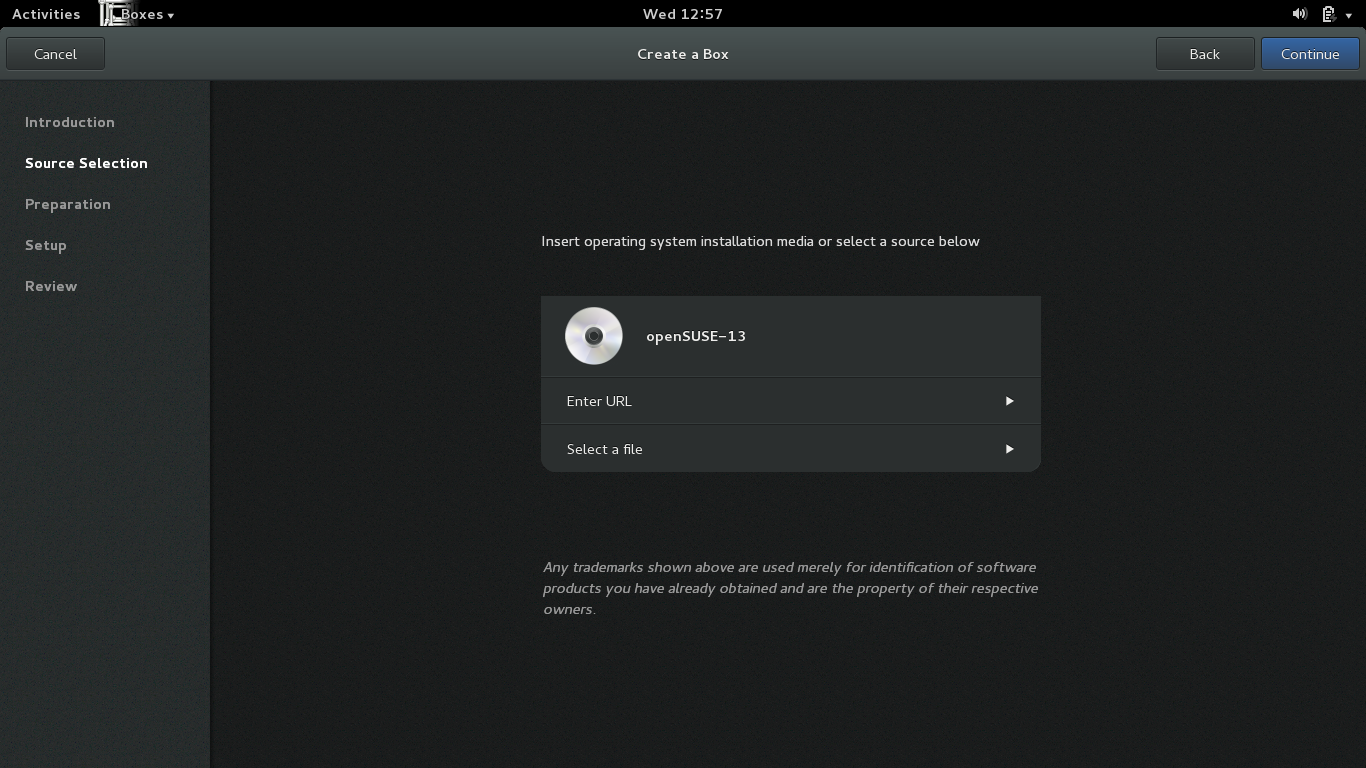Open the Activities overview
The height and width of the screenshot is (768, 1366).
[x=46, y=14]
